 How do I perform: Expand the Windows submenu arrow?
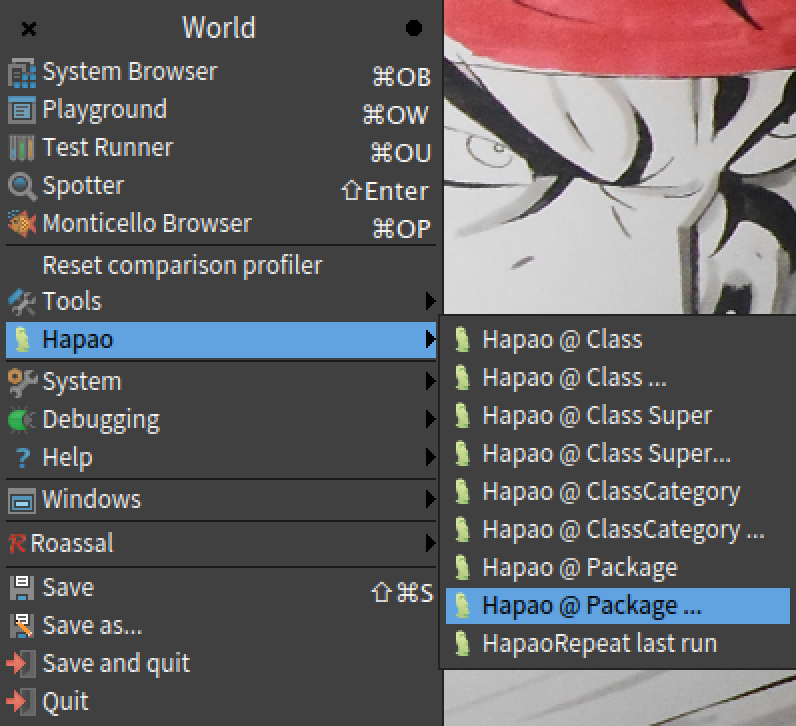pyautogui.click(x=430, y=500)
